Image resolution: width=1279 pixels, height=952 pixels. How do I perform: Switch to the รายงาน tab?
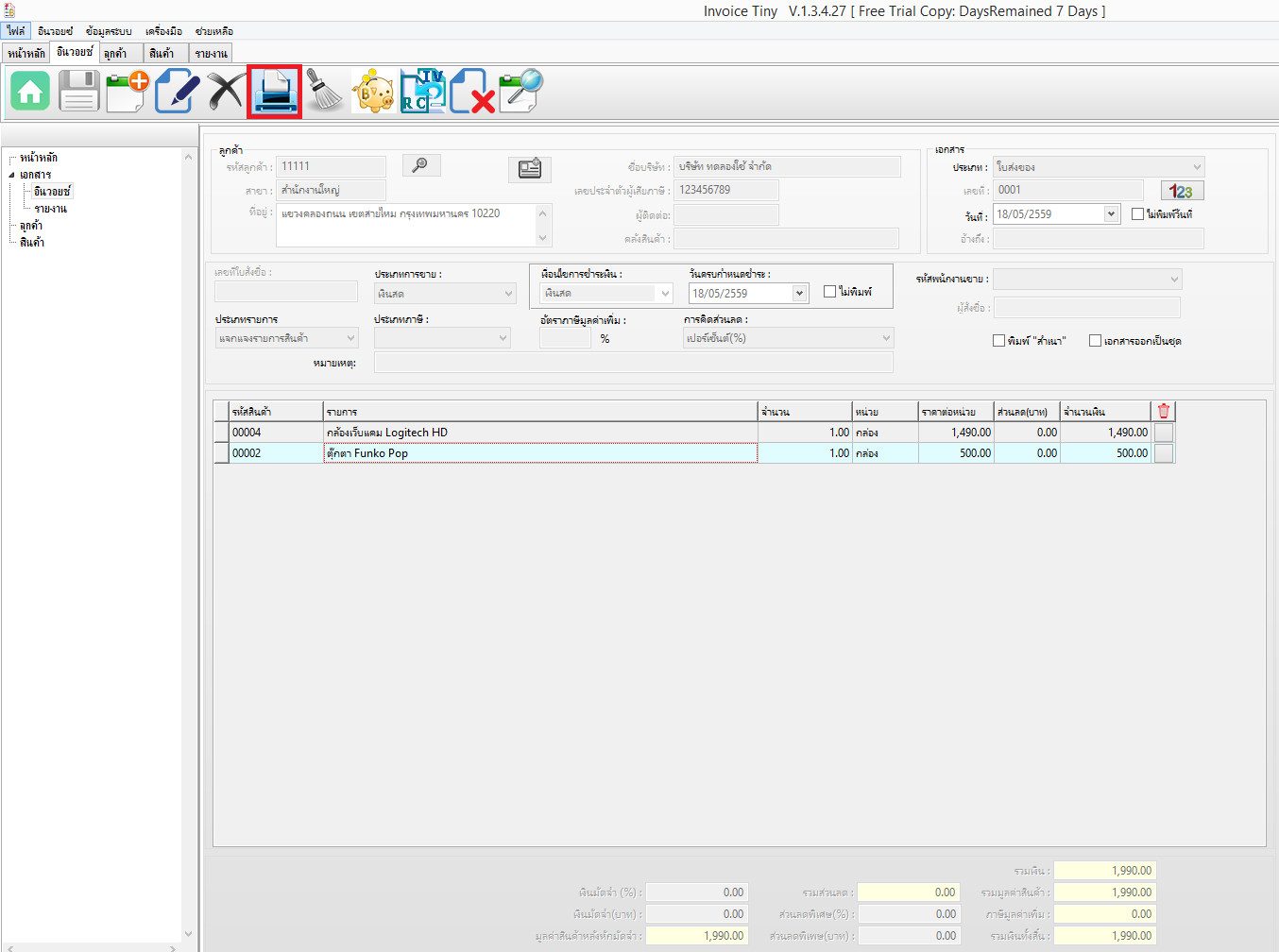pos(211,53)
